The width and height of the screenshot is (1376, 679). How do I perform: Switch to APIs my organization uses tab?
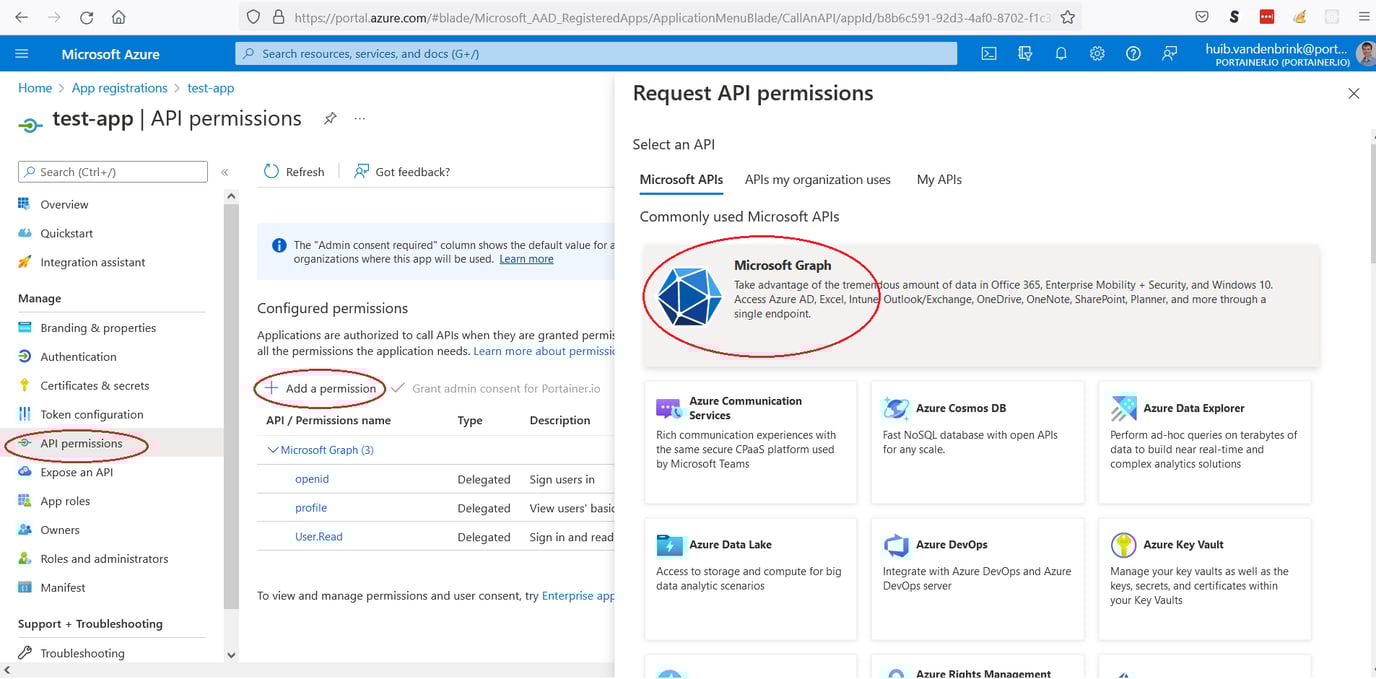(x=817, y=179)
